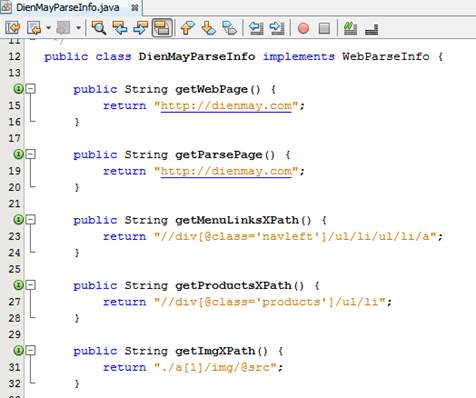Toggle Bookmark toolbar icon

[230, 28]
